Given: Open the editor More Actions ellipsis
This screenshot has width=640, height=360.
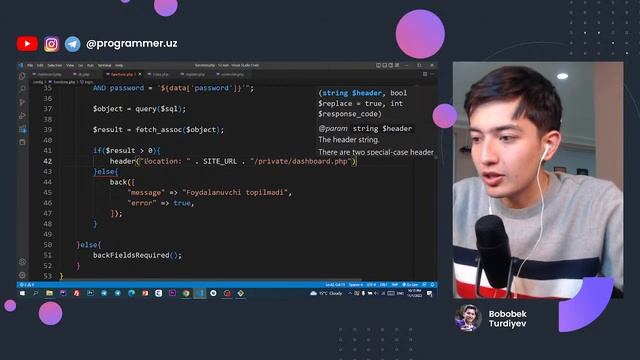Looking at the screenshot, I should (432, 74).
